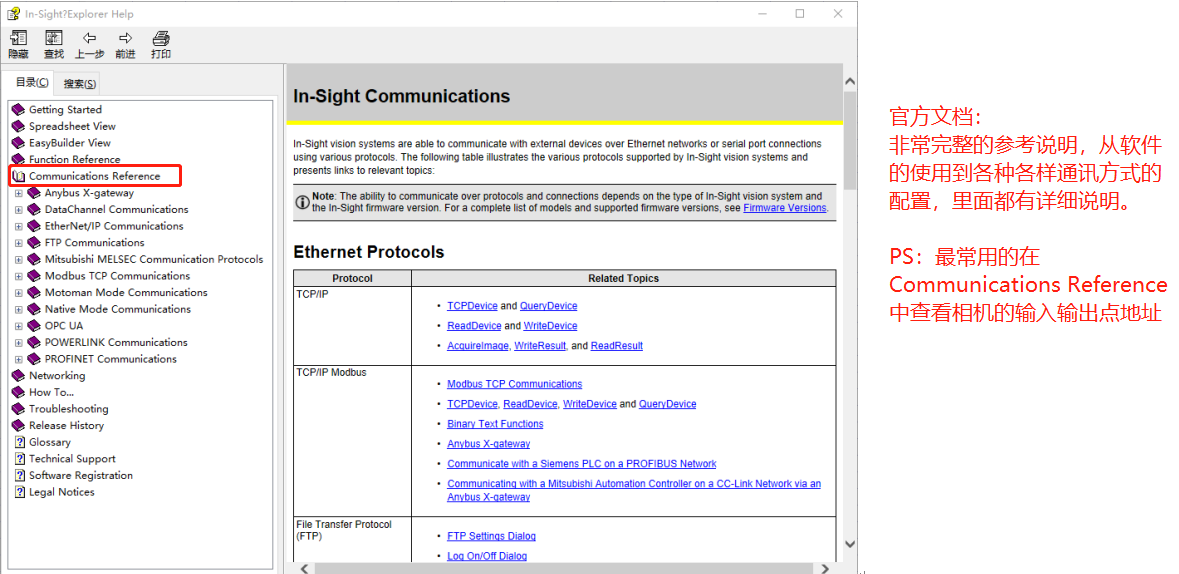Expand the Native Mode Communications node
This screenshot has height=574, width=1179.
(x=19, y=309)
